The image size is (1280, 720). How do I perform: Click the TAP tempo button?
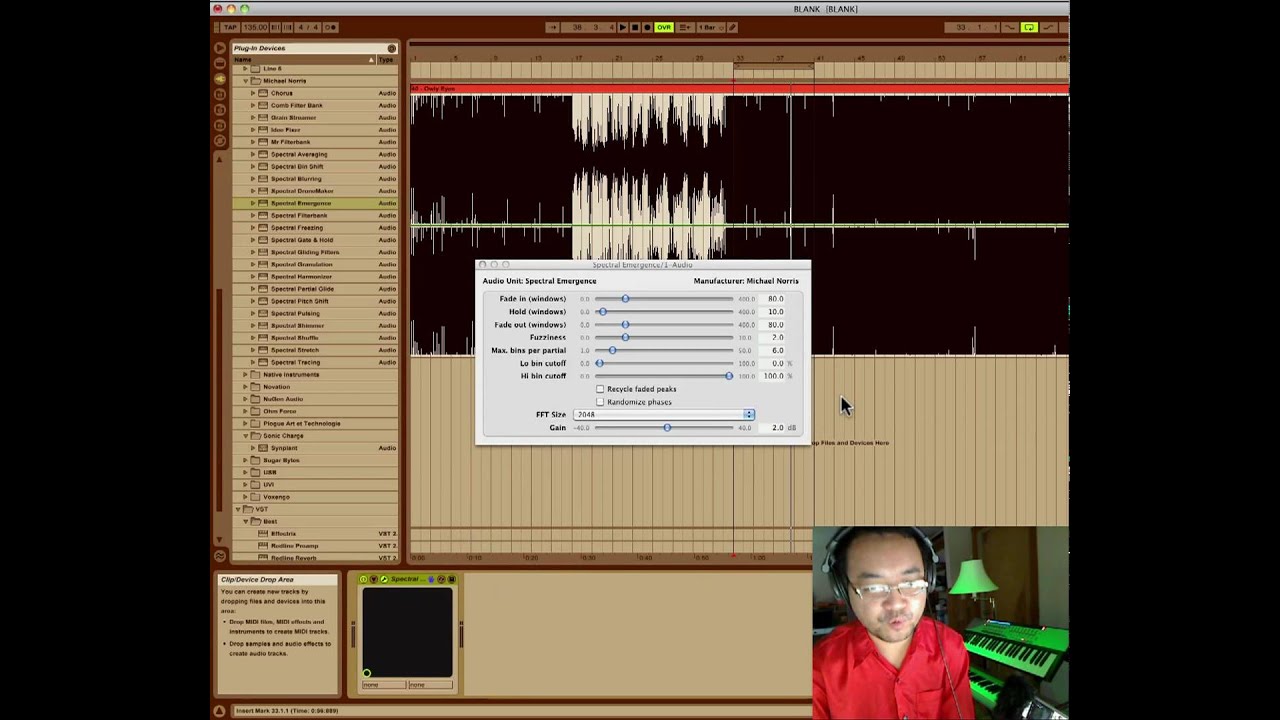tap(230, 27)
